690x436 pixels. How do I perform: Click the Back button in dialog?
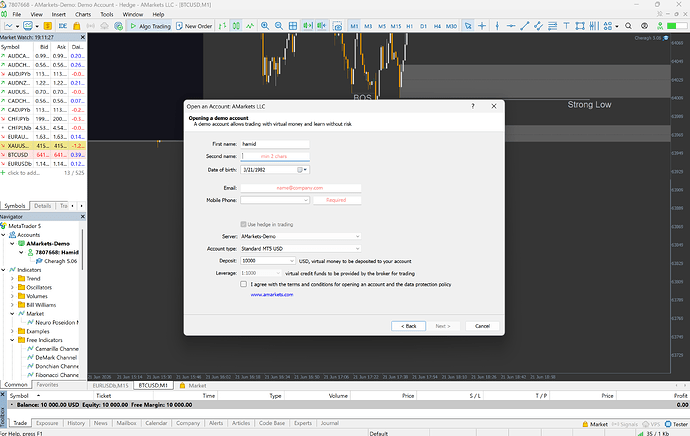coord(408,326)
